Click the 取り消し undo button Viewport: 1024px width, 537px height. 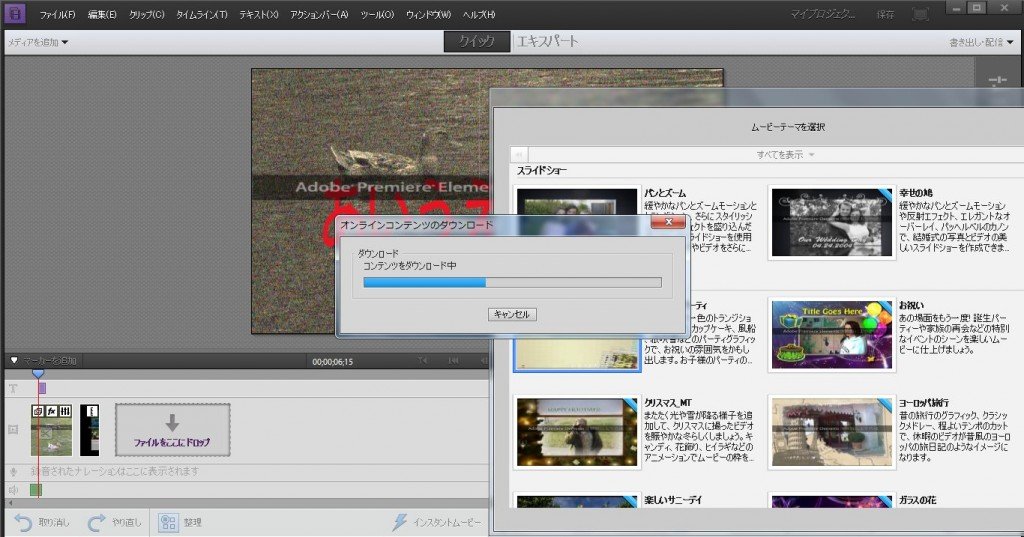[x=41, y=522]
